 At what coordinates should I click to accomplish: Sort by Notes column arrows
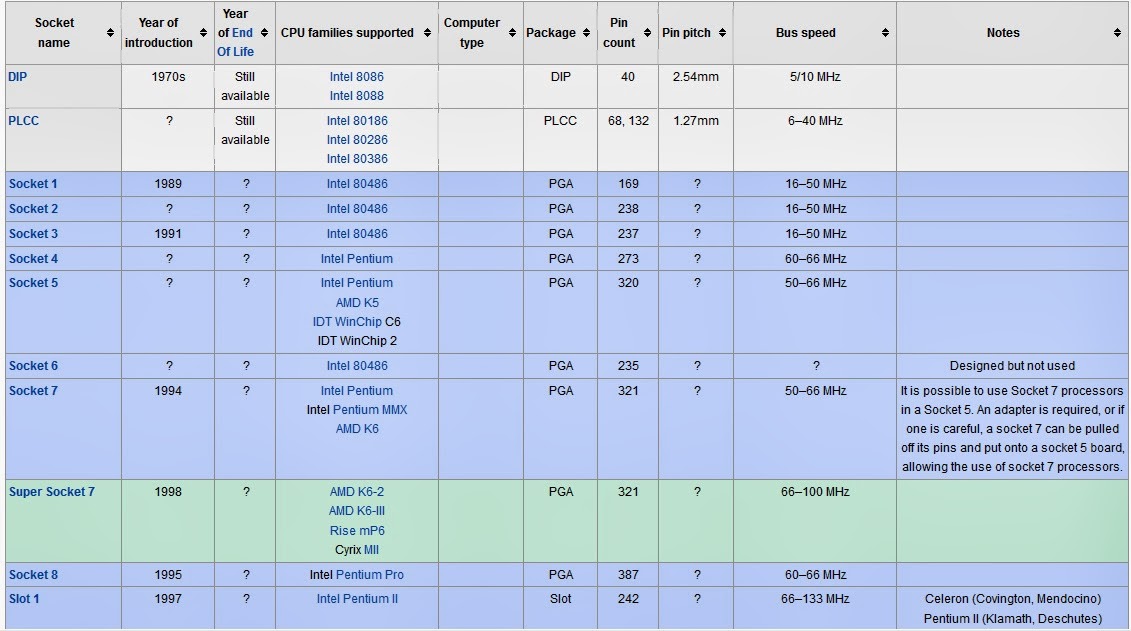[x=1117, y=32]
